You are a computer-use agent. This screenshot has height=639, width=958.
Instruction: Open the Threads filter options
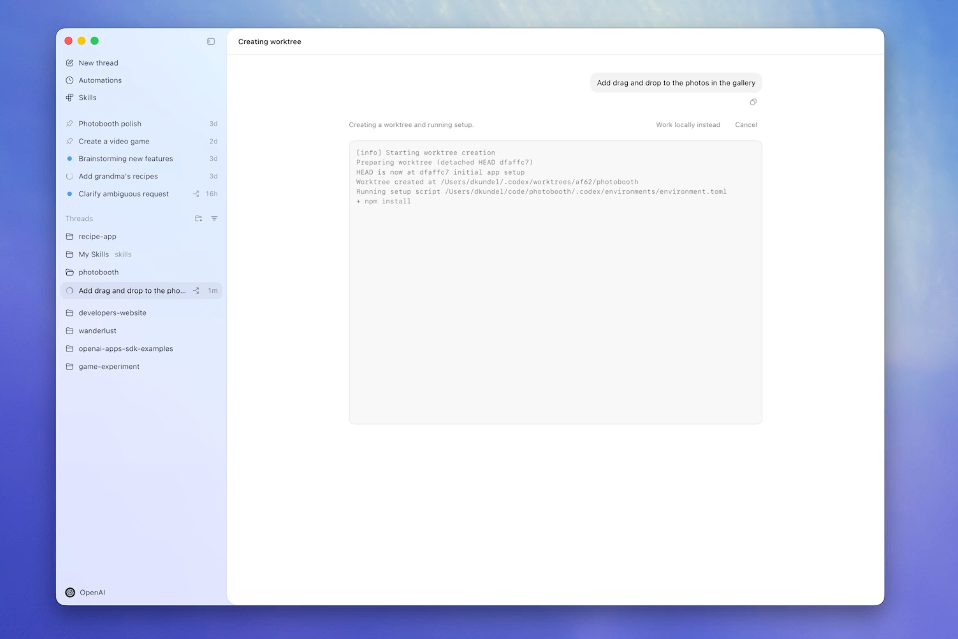pyautogui.click(x=214, y=218)
